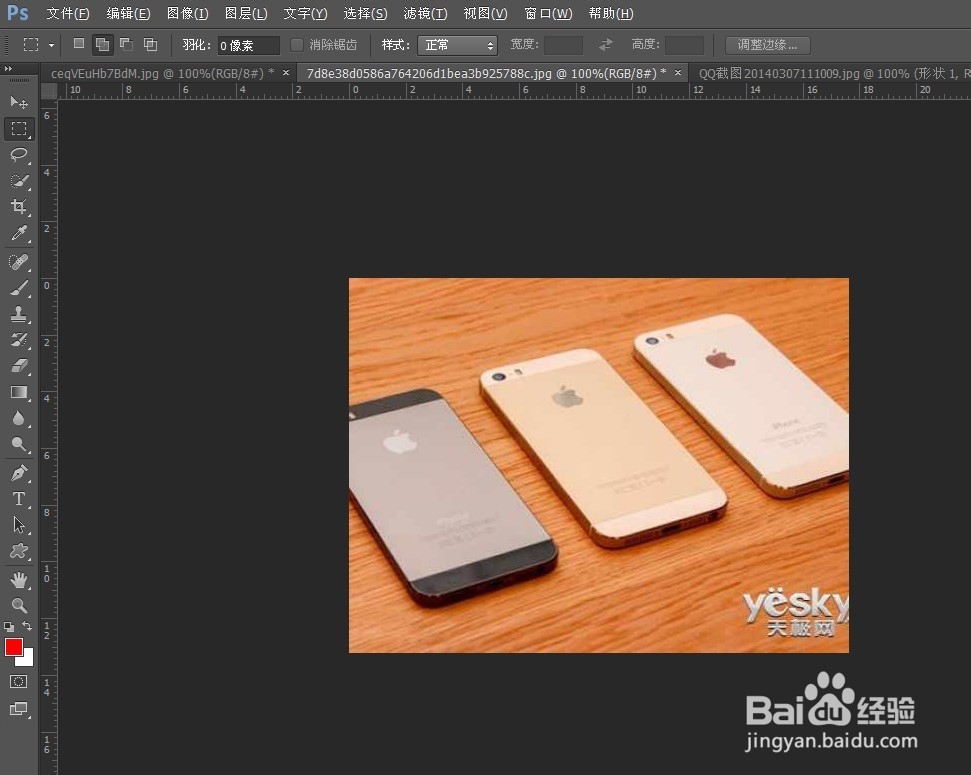Click the white background color swatch
This screenshot has width=971, height=775.
pos(27,659)
